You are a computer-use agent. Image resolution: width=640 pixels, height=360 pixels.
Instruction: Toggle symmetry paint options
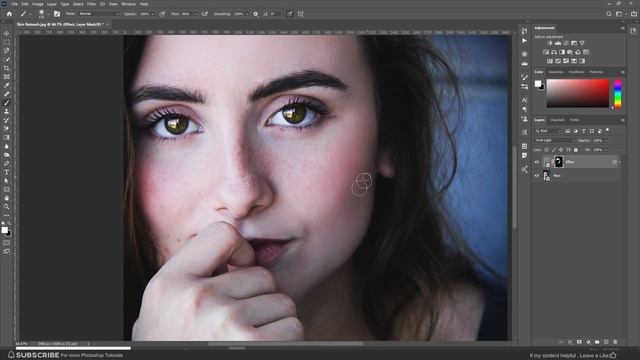tap(300, 14)
